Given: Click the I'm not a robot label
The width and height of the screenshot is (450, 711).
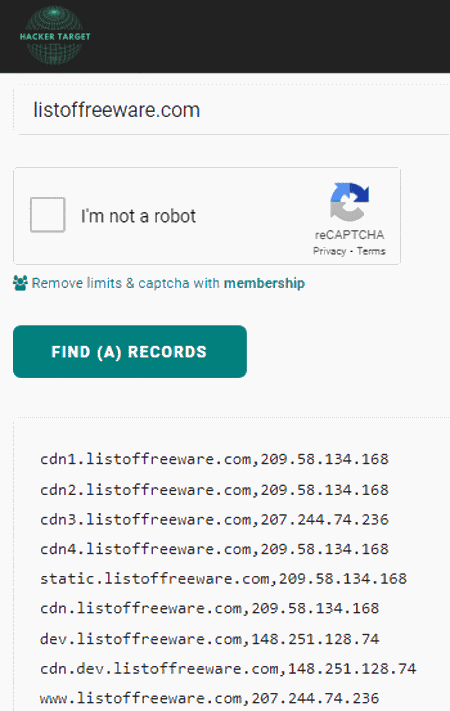Looking at the screenshot, I should click(138, 216).
